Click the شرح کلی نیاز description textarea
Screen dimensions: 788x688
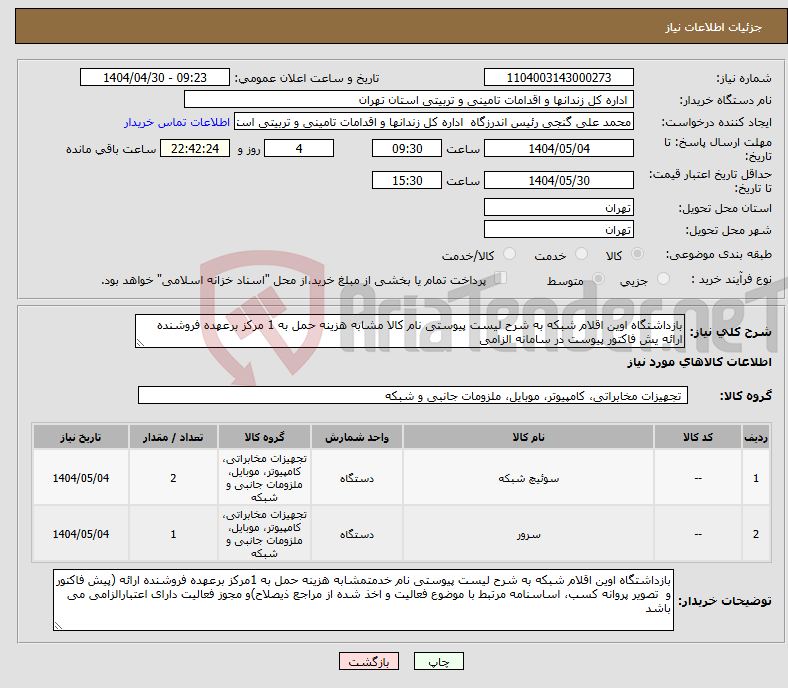pyautogui.click(x=410, y=331)
